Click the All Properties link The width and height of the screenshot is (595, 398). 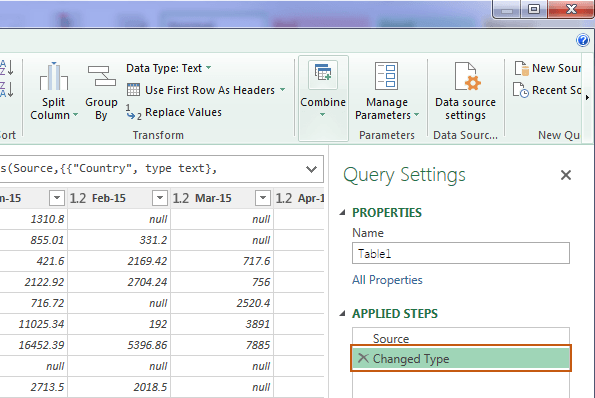[x=387, y=280]
